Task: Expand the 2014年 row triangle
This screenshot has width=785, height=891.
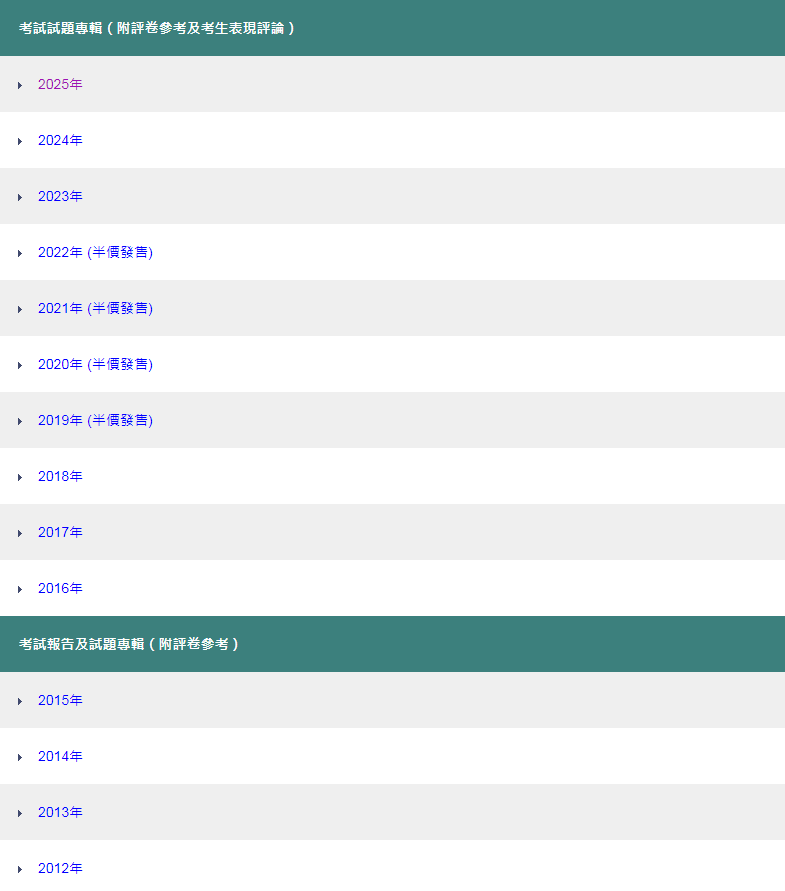Action: point(20,757)
